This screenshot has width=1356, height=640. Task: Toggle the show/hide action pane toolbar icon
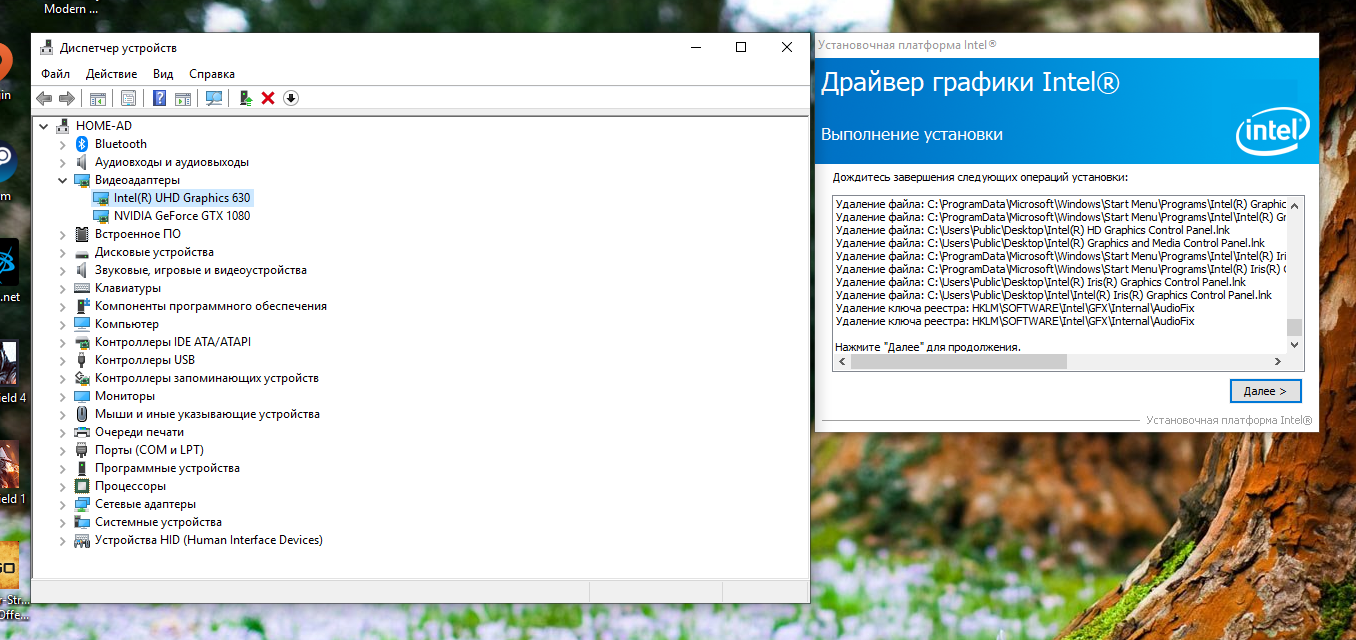pyautogui.click(x=183, y=98)
